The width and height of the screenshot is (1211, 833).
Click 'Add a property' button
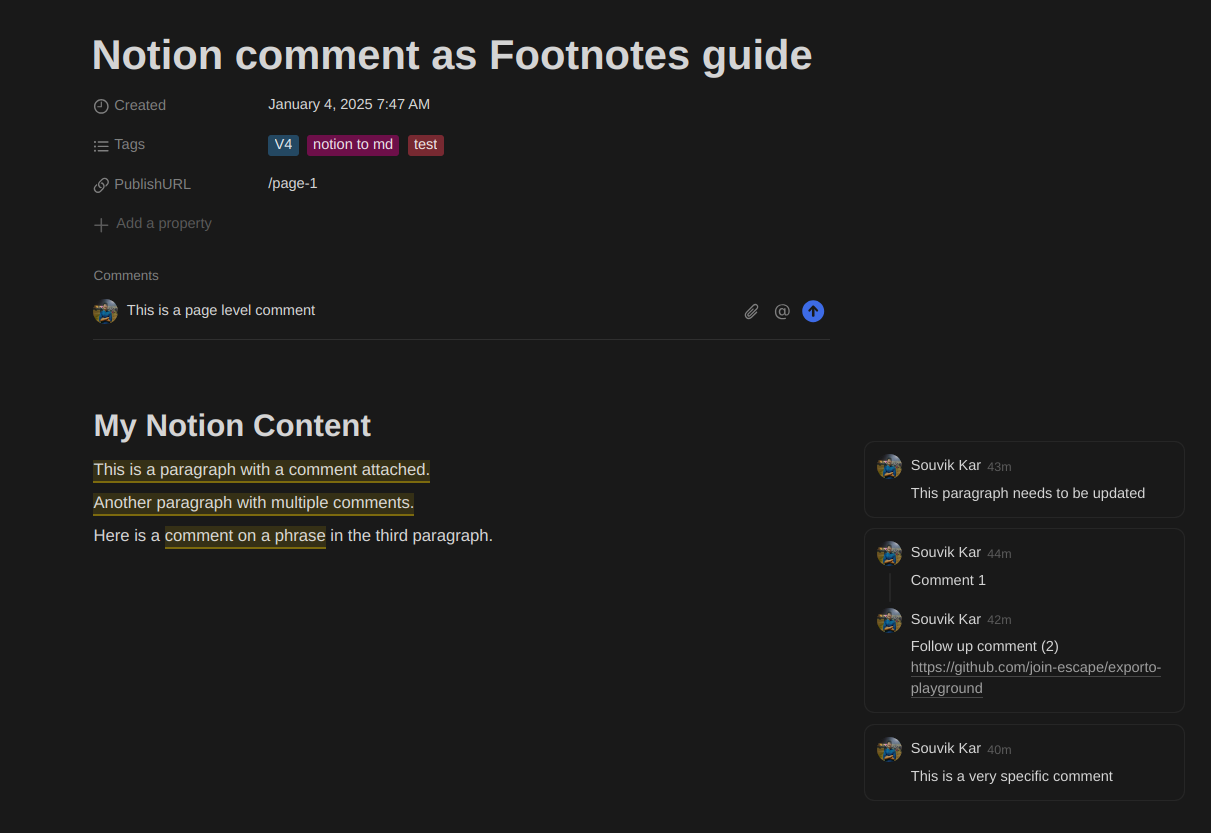point(163,224)
